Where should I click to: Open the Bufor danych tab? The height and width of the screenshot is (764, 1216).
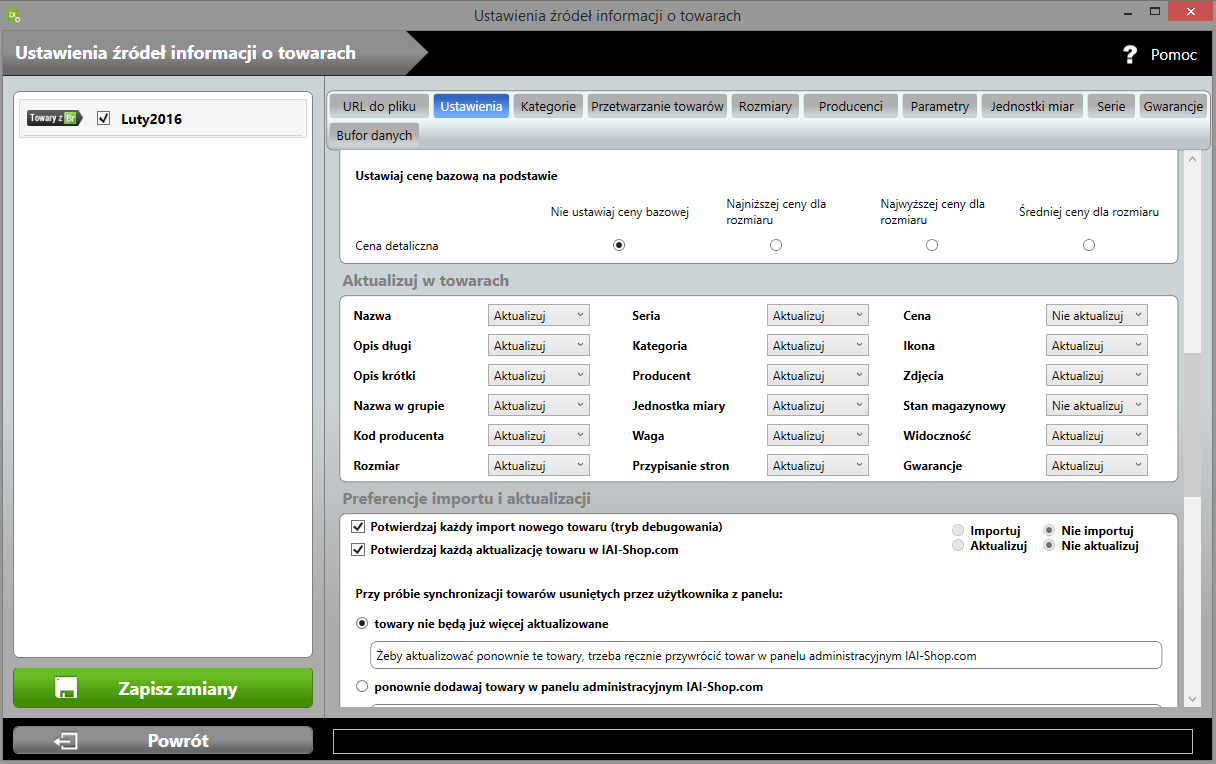[373, 135]
